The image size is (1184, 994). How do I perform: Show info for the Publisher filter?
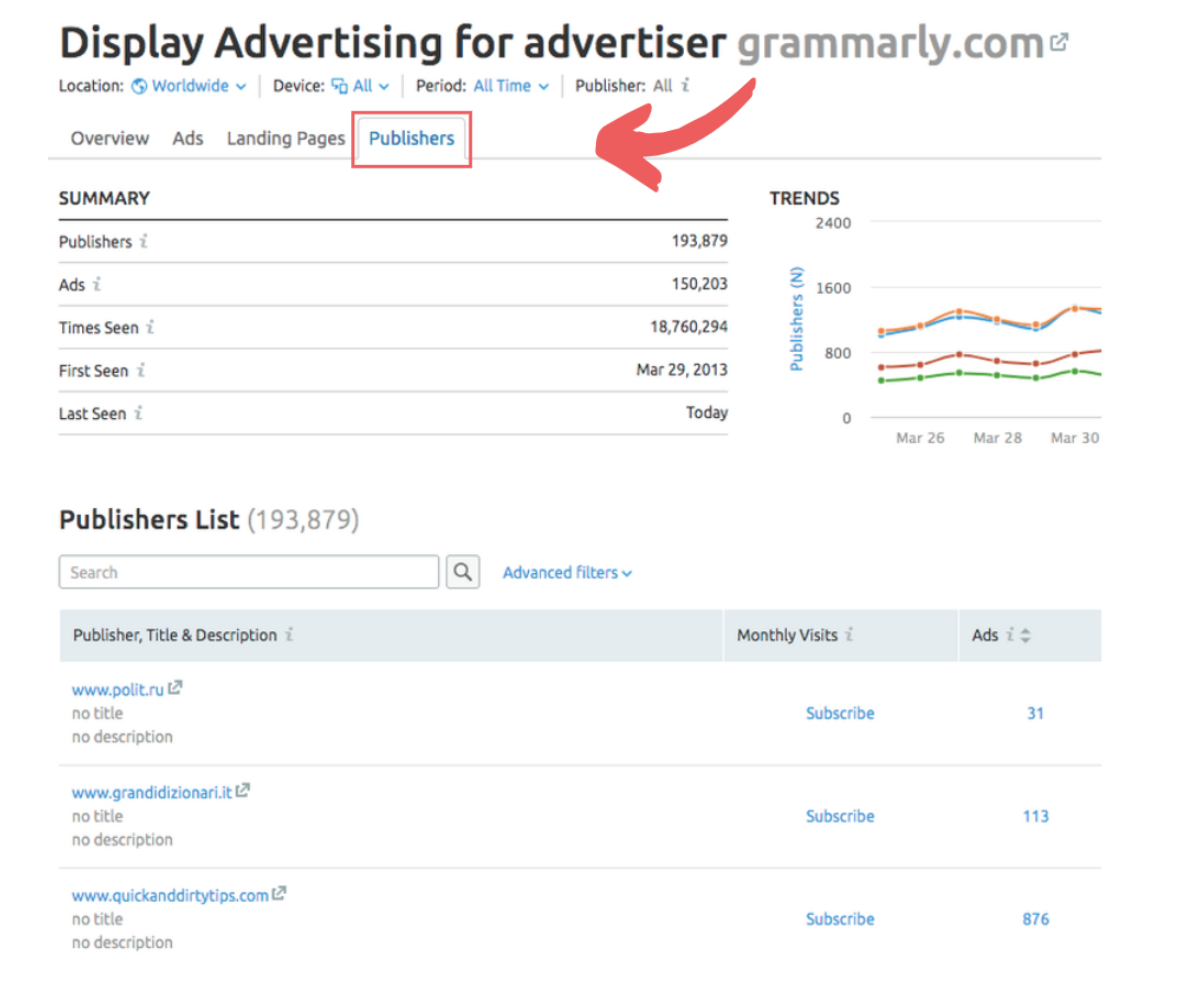tap(685, 85)
